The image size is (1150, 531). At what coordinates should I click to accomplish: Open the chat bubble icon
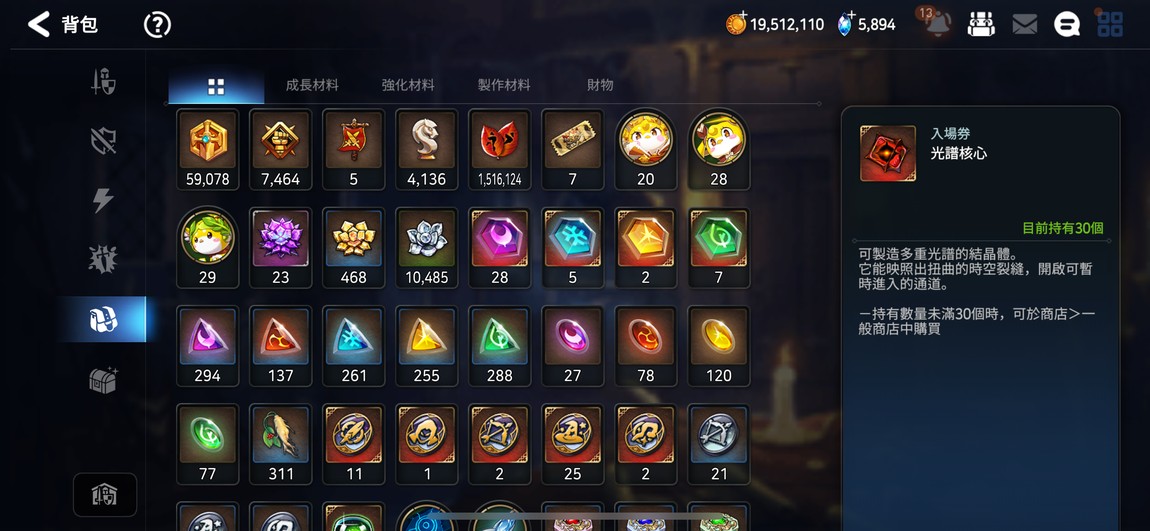click(x=1067, y=25)
